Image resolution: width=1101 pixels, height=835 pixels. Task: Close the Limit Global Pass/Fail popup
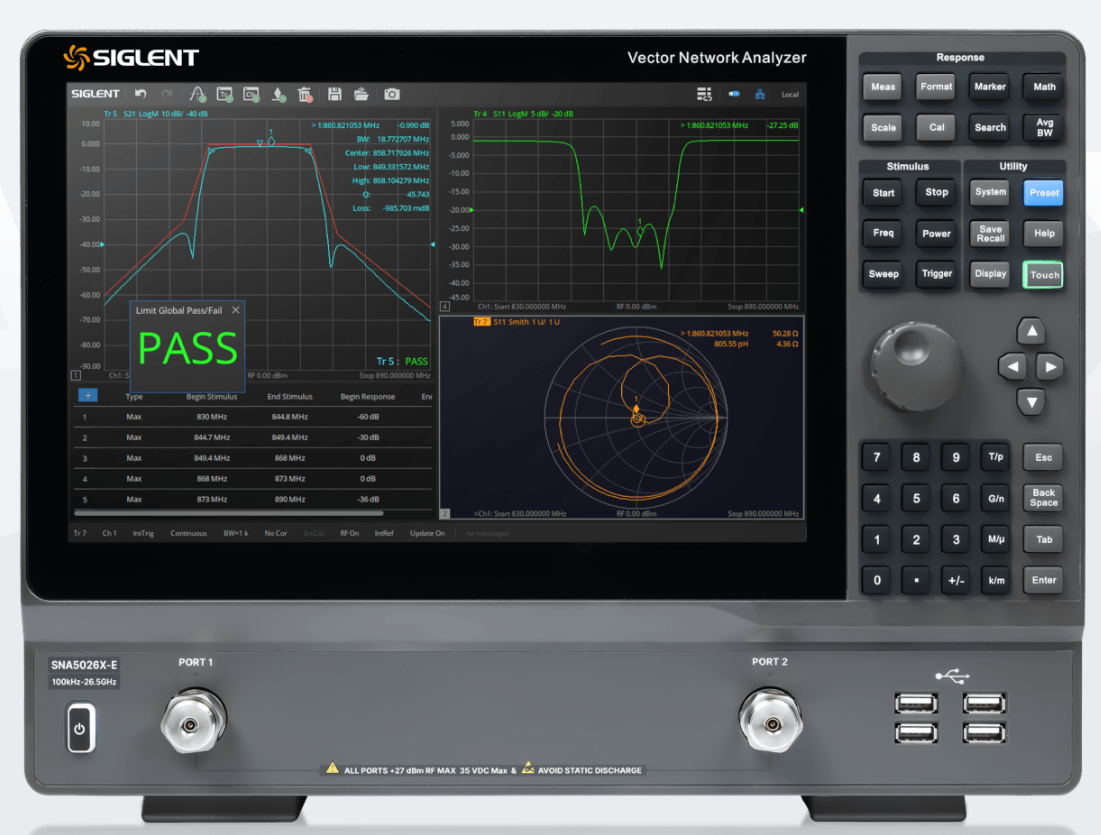[x=235, y=310]
